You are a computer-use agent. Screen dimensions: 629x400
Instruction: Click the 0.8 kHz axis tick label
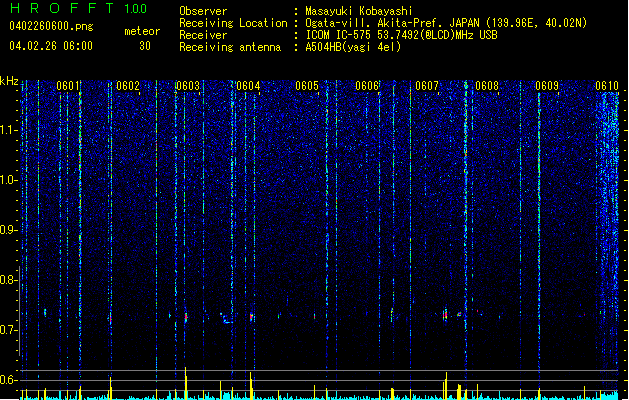(9, 280)
